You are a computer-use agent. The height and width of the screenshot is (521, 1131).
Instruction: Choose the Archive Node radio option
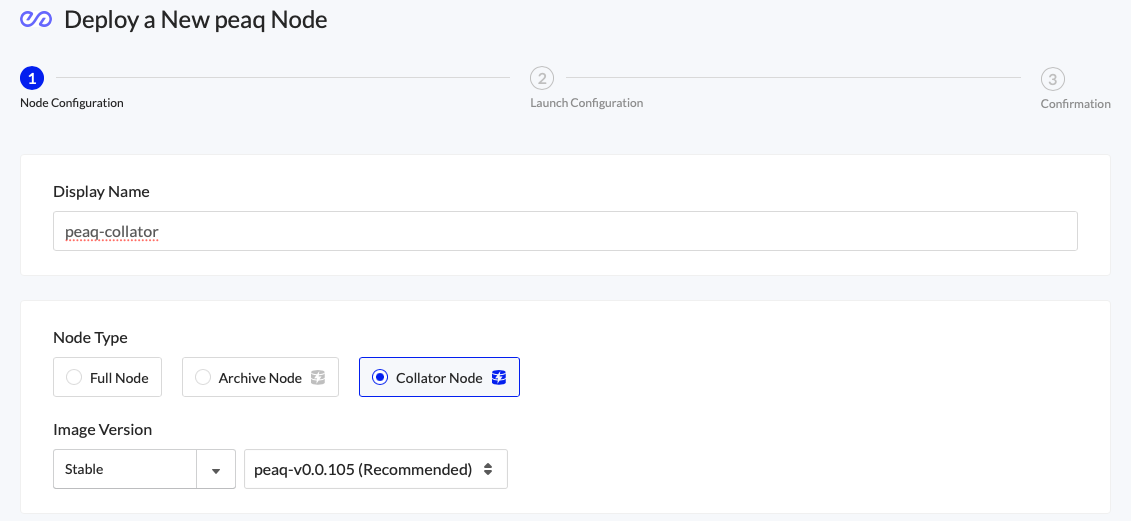pyautogui.click(x=203, y=377)
